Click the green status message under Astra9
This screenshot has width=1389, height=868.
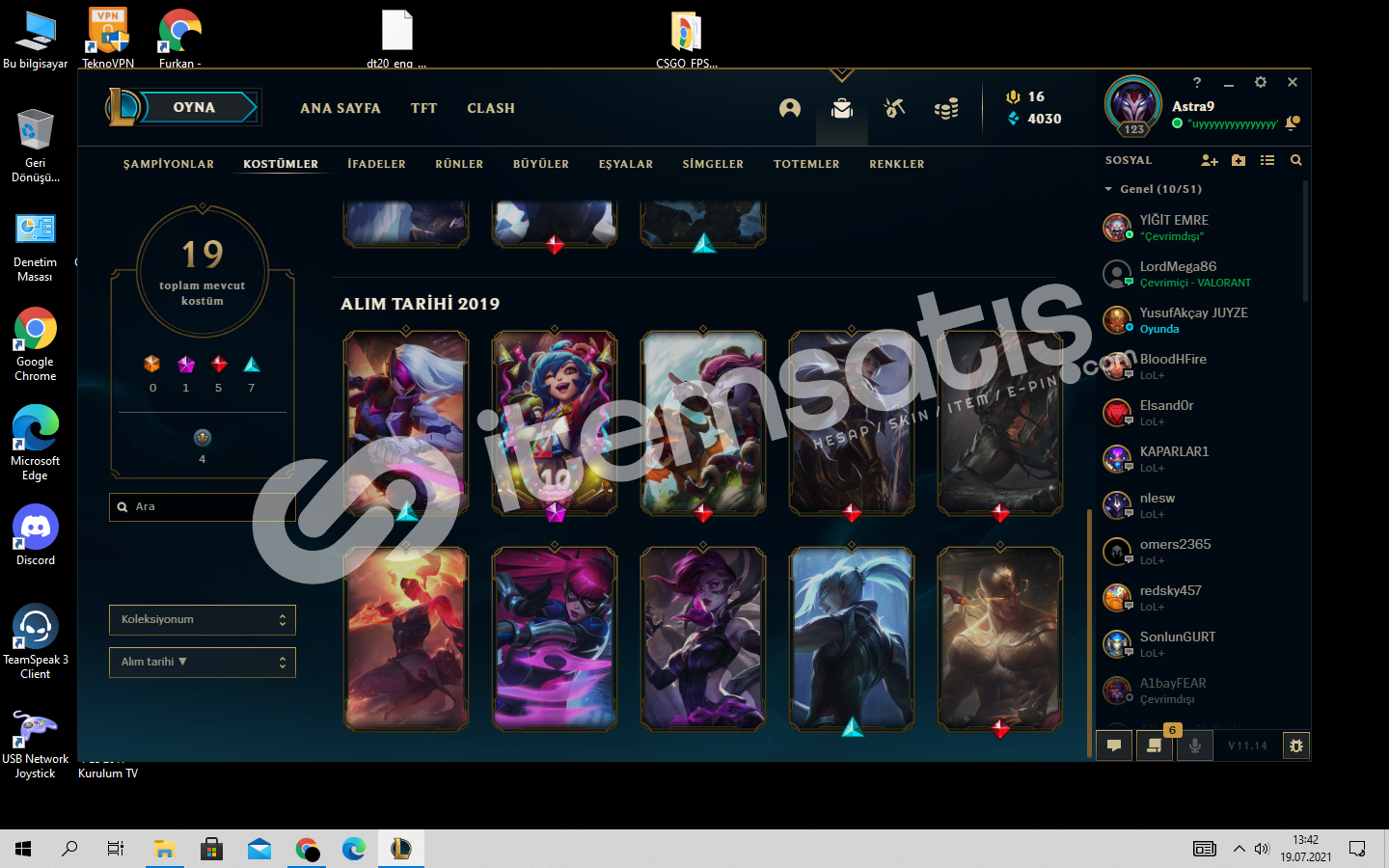click(1233, 124)
